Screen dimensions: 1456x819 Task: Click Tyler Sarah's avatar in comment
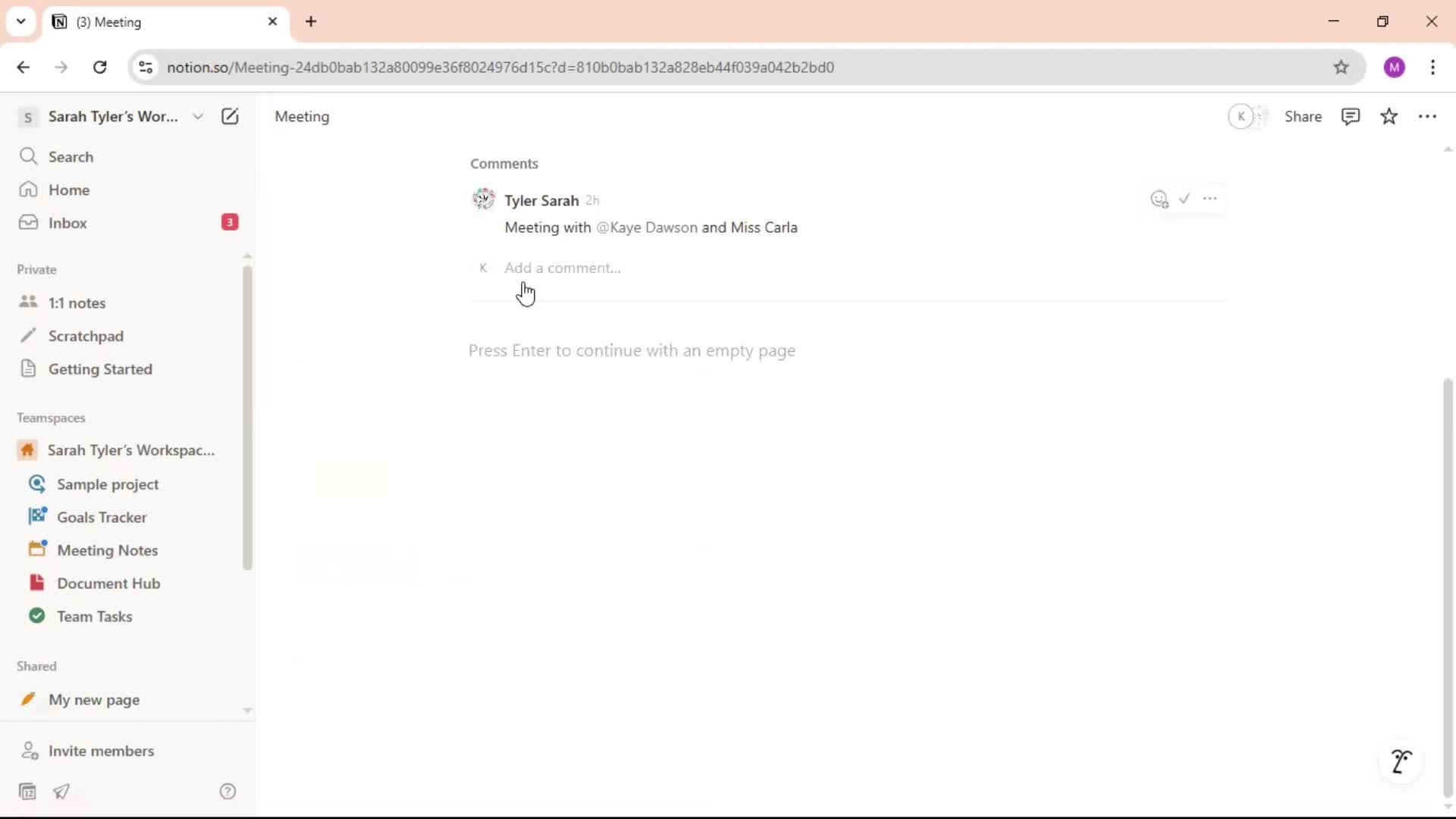click(x=483, y=199)
